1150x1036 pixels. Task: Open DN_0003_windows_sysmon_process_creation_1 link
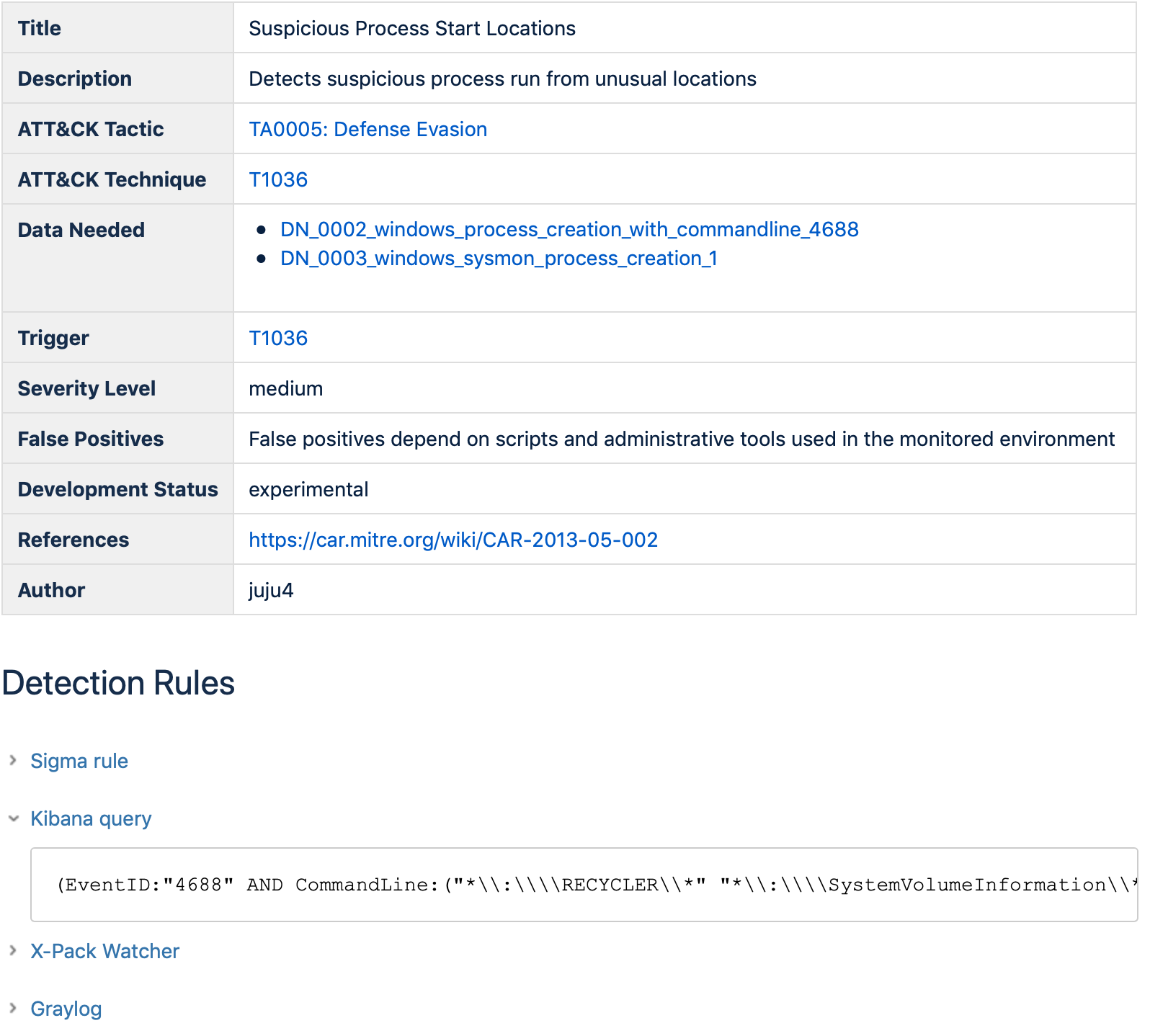(x=499, y=258)
